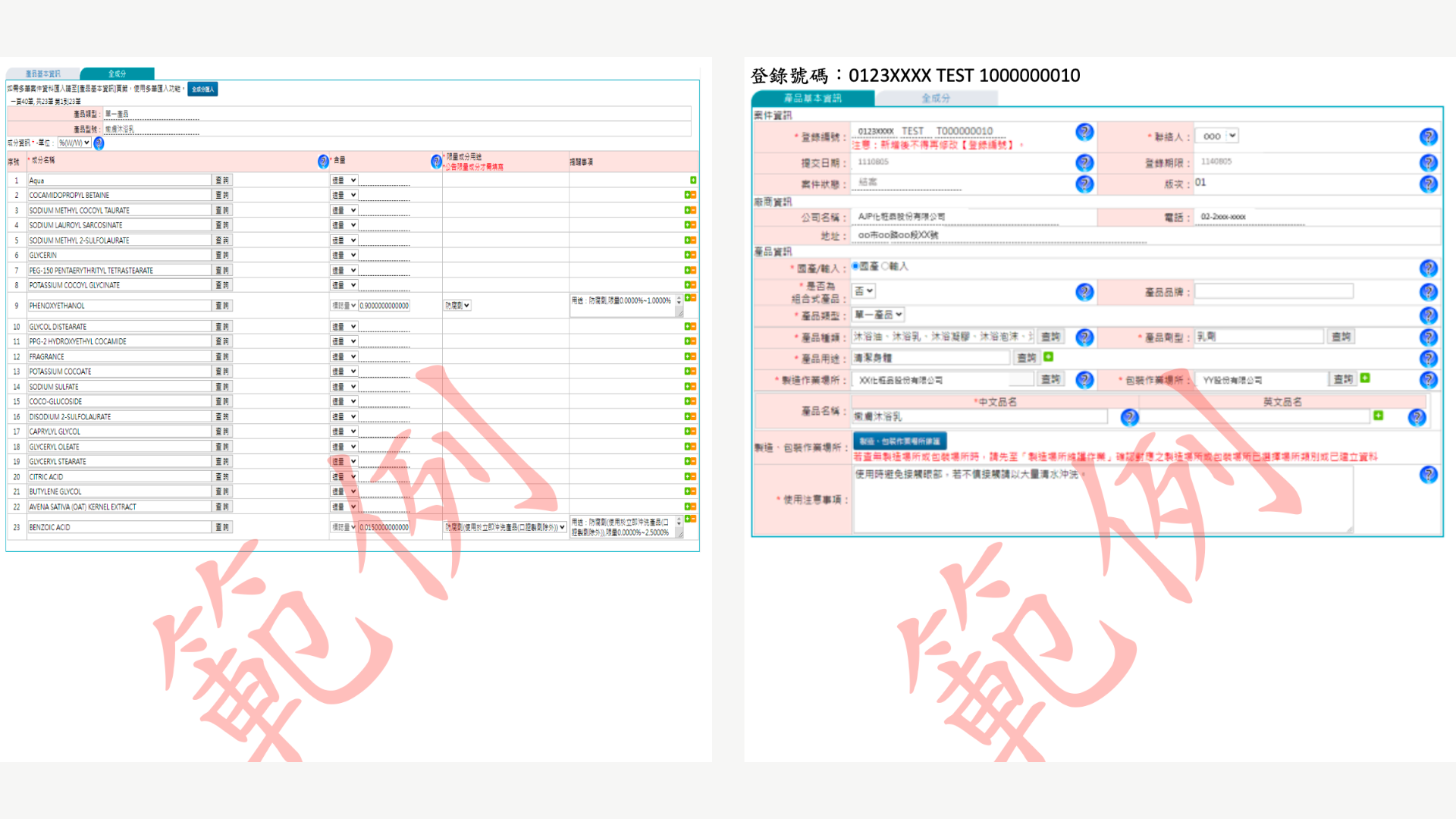The image size is (1456, 819).
Task: Open content dropdown on PHENOXYETHANOL row
Action: coord(344,306)
